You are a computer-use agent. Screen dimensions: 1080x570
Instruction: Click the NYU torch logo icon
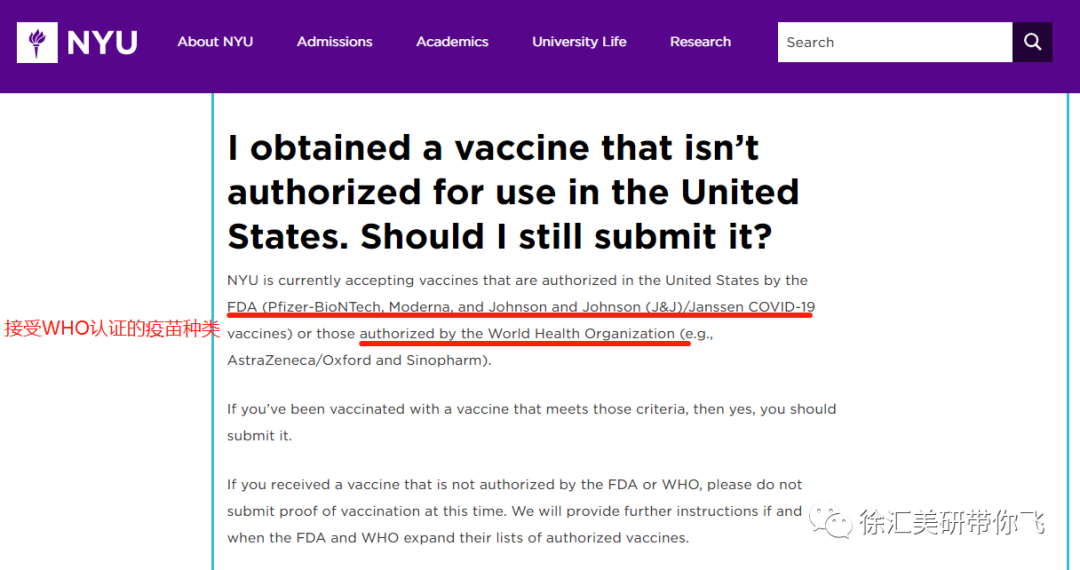38,43
